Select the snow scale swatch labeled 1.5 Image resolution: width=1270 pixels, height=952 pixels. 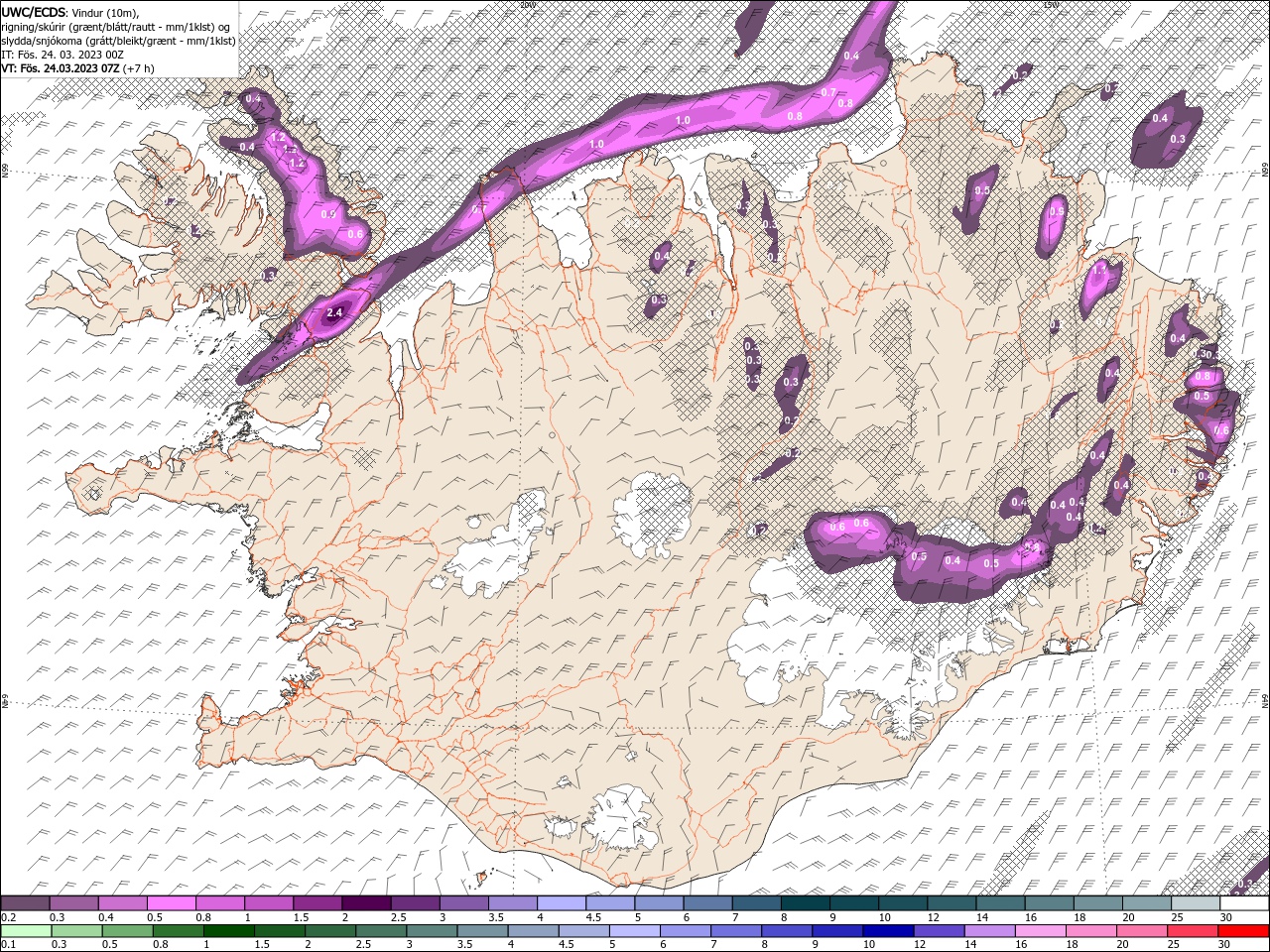[x=317, y=903]
